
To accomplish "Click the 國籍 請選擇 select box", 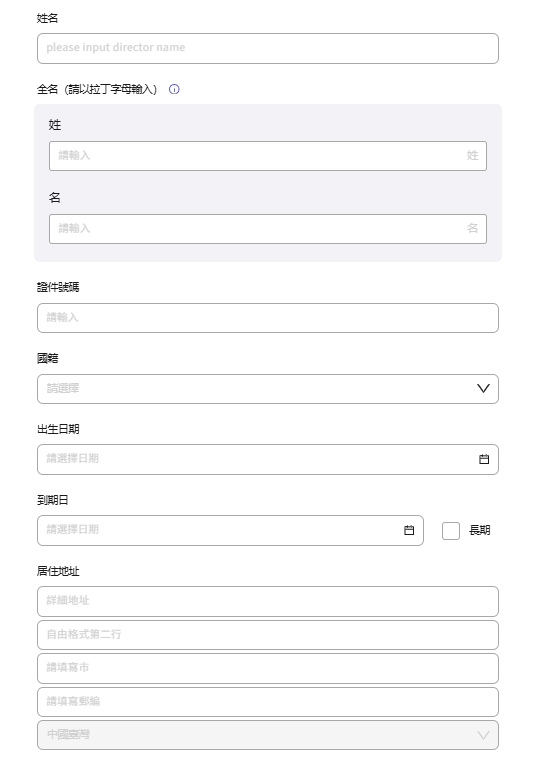I will tap(268, 389).
